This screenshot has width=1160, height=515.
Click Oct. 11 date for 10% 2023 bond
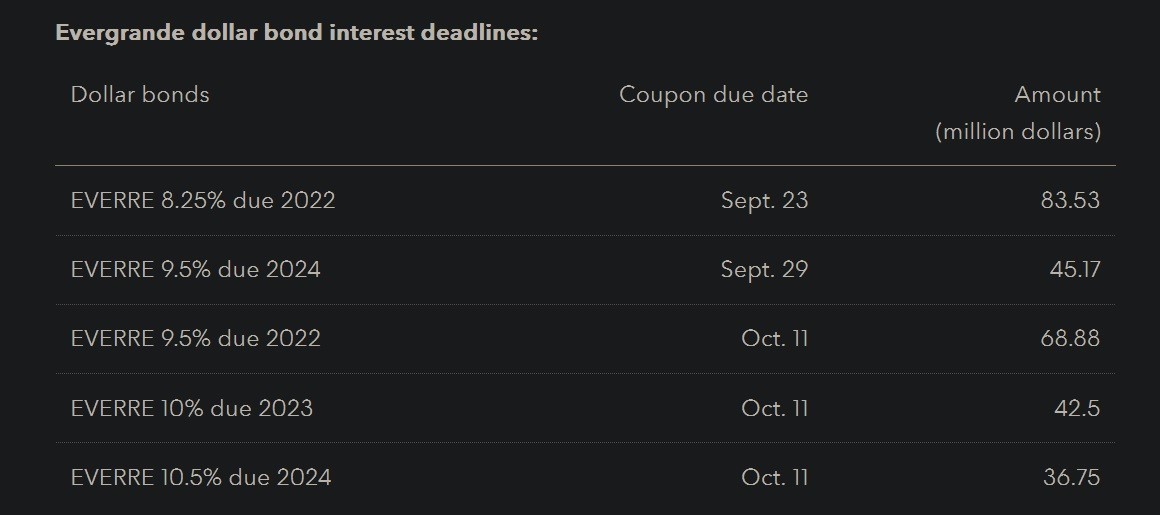pos(774,408)
